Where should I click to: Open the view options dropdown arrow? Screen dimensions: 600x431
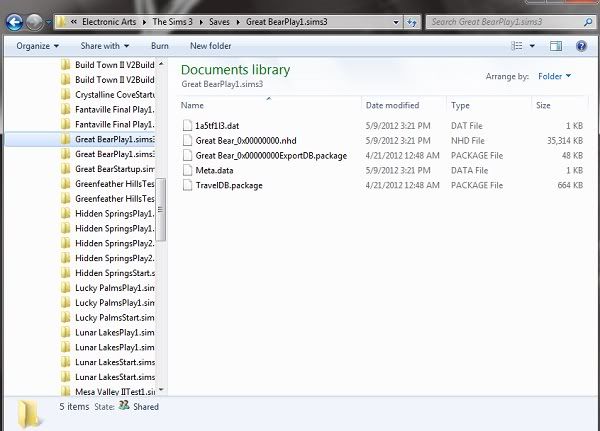coord(532,46)
